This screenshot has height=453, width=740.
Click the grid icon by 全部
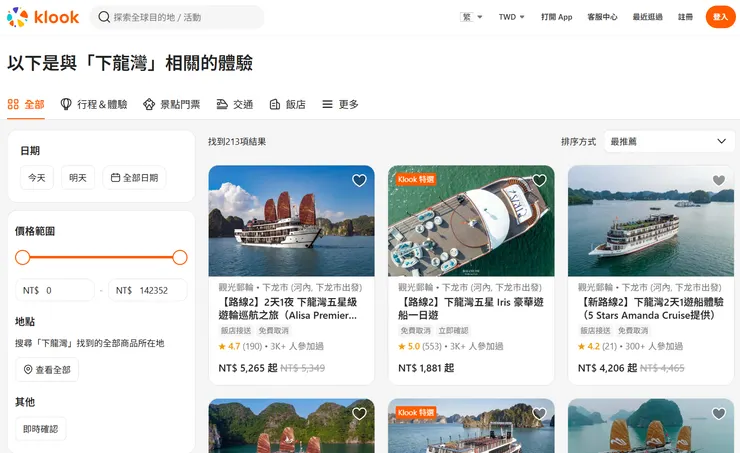[13, 104]
